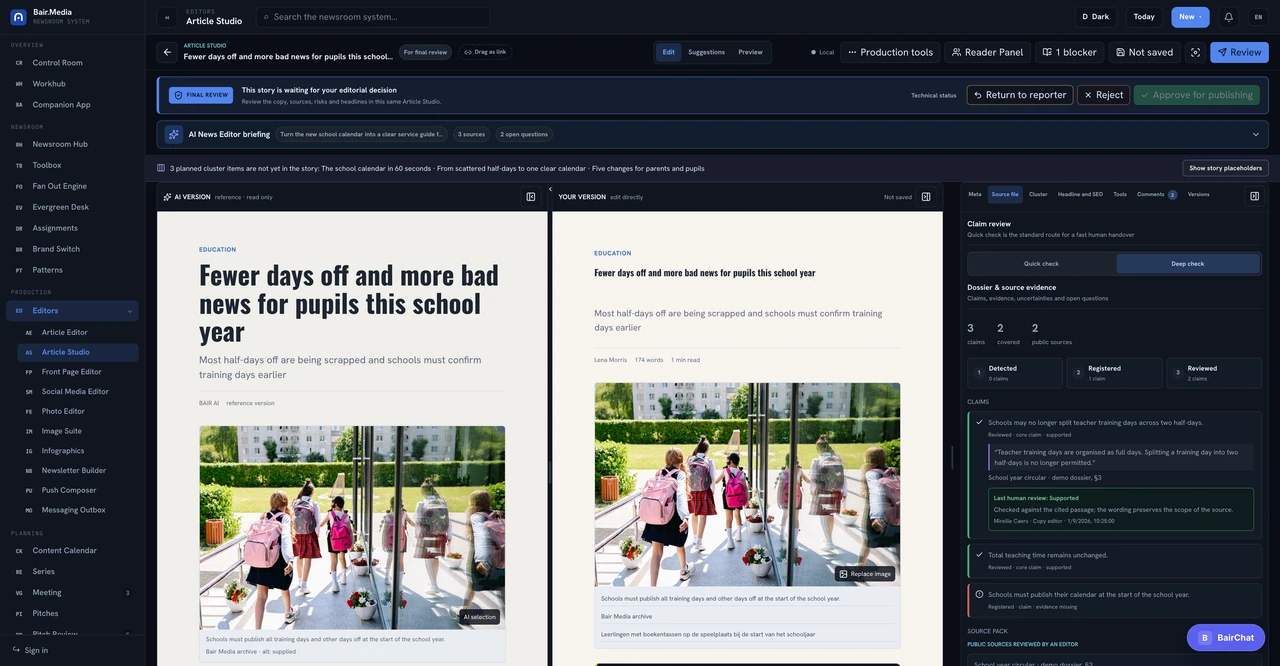Open the Comments tab
Viewport: 1280px width, 666px height.
tap(1157, 194)
